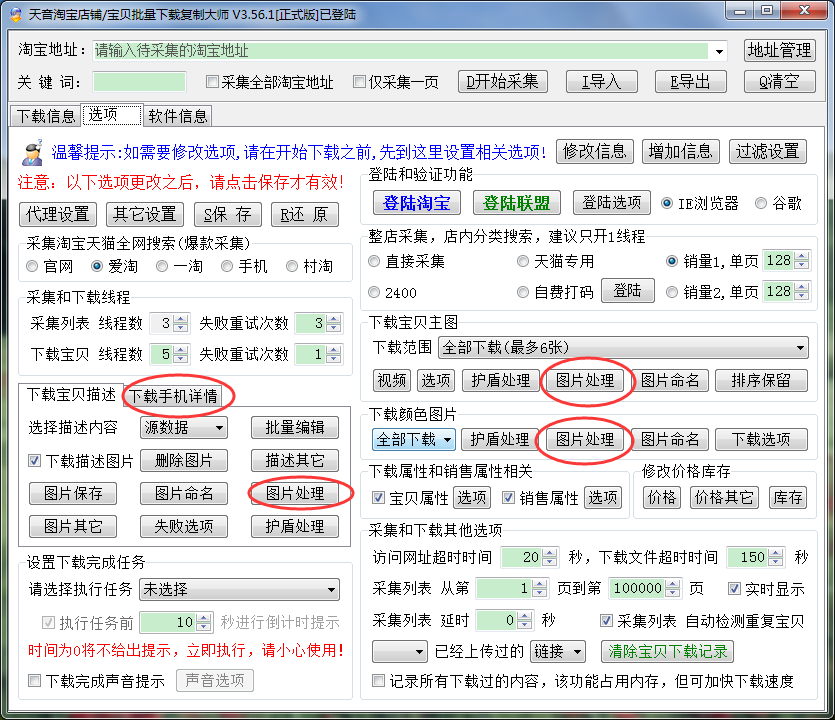The height and width of the screenshot is (720, 835).
Task: Open the 请选择执行任务 dropdown
Action: coord(331,589)
